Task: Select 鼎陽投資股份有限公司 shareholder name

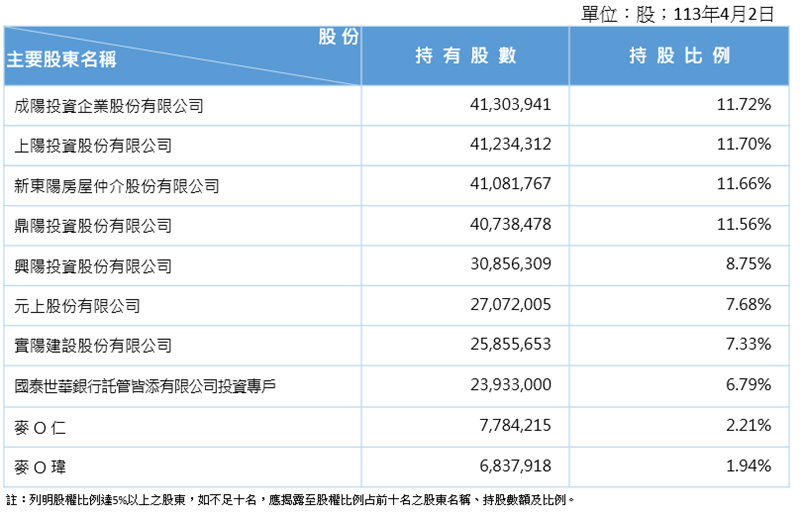Action: [x=93, y=226]
